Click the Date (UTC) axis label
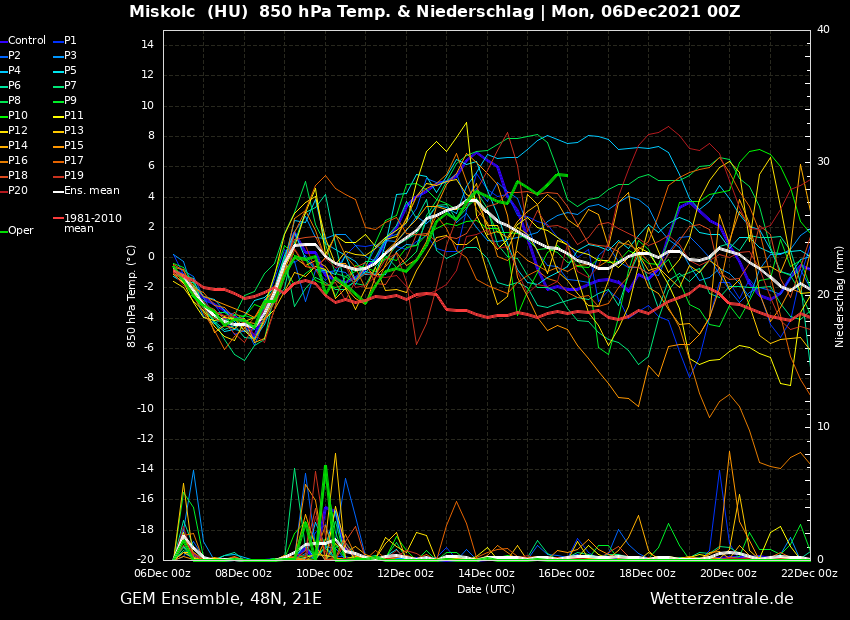Viewport: 850px width, 620px height. coord(486,589)
